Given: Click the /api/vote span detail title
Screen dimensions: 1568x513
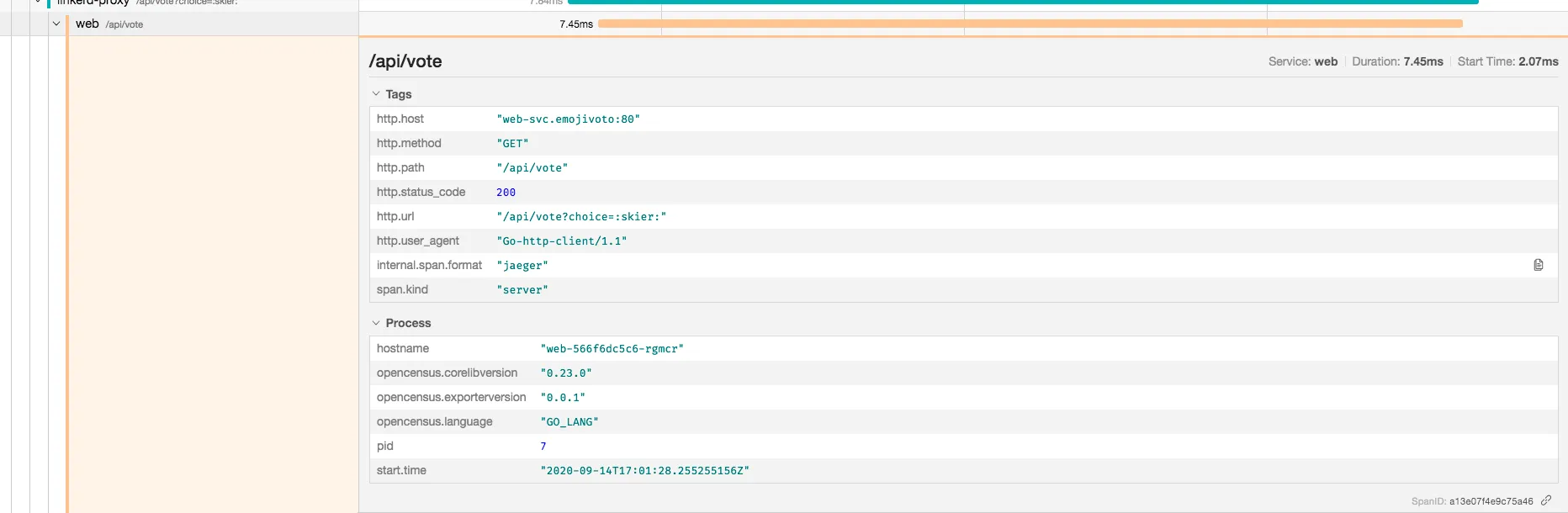Looking at the screenshot, I should (x=405, y=61).
